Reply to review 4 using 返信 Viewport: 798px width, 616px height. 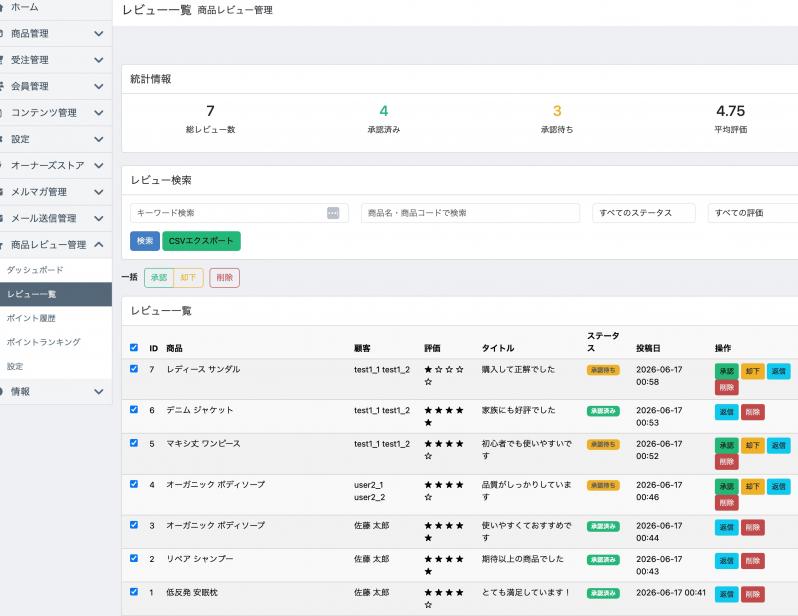pos(779,486)
